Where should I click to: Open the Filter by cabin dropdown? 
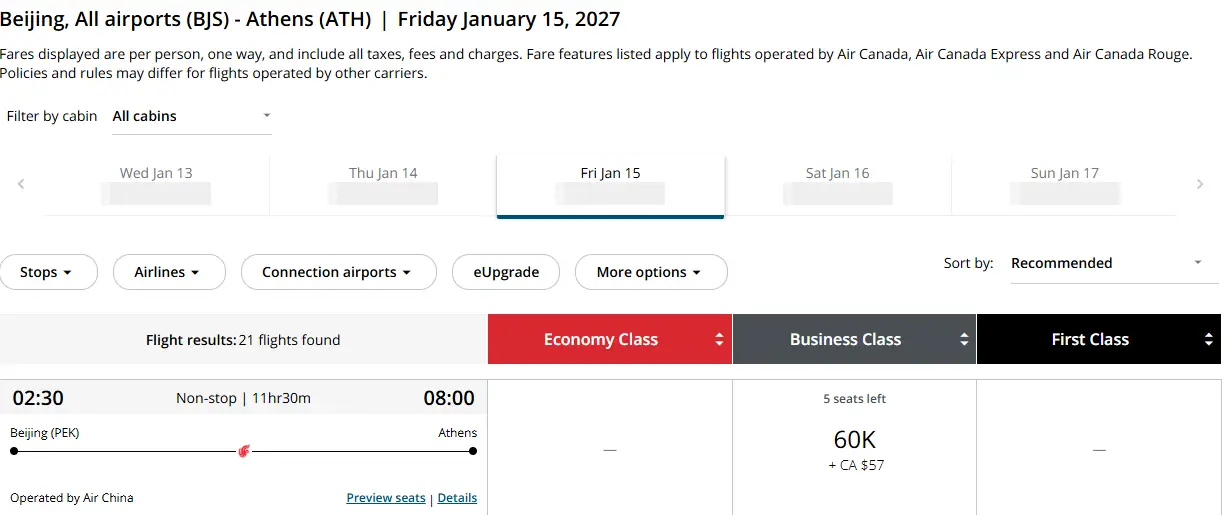[191, 116]
